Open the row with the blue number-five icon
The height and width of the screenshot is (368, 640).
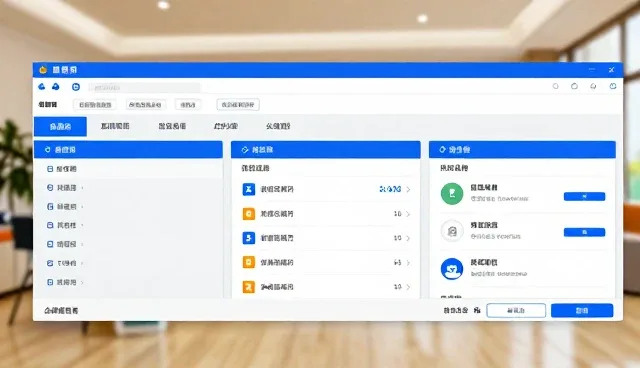pos(326,238)
